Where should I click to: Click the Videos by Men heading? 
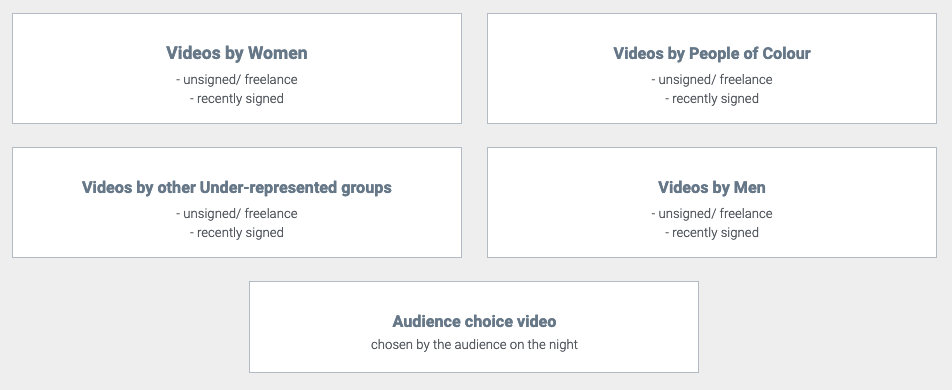click(x=712, y=187)
